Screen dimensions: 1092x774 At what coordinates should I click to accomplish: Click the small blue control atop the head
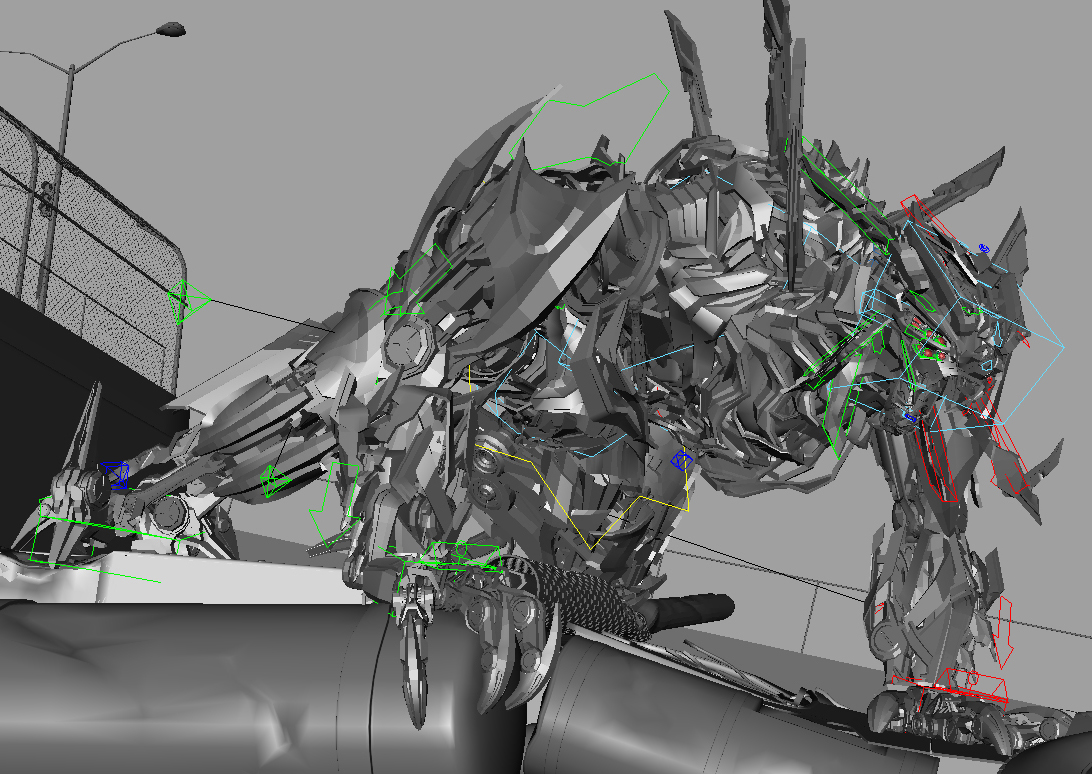pyautogui.click(x=984, y=247)
